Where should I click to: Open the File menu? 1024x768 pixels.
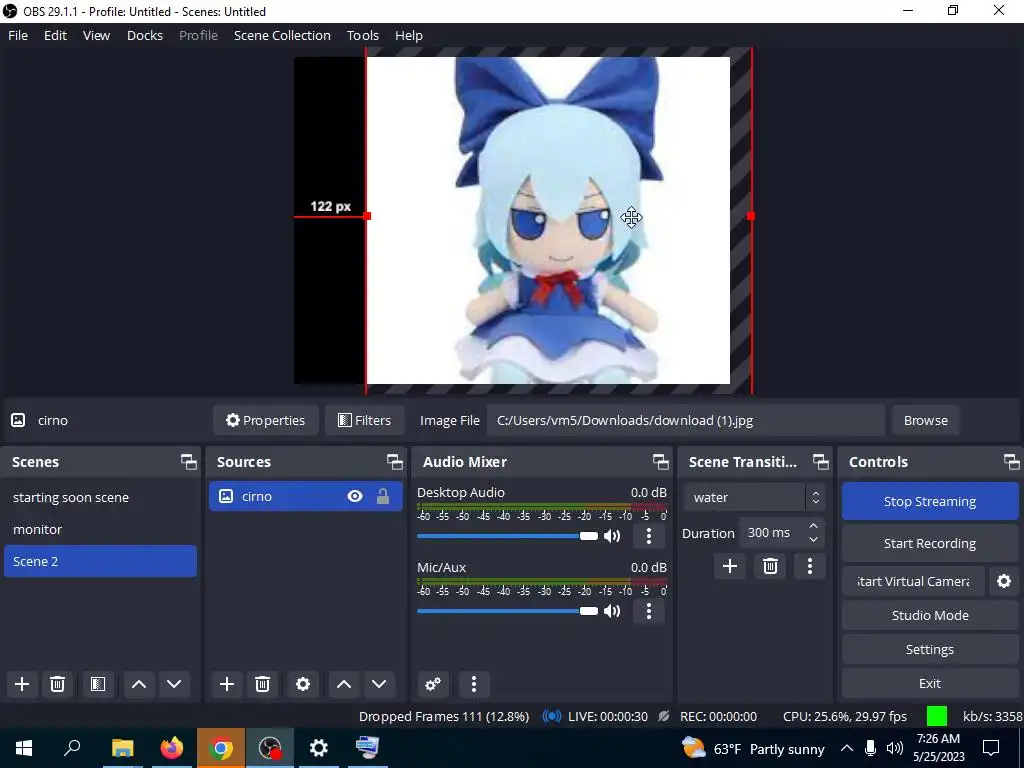coord(18,35)
